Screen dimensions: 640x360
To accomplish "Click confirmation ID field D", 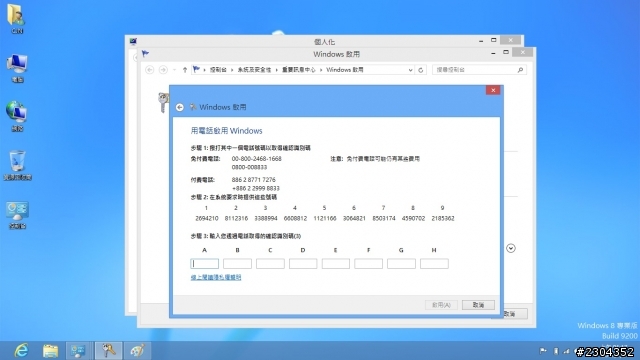I will (x=303, y=264).
